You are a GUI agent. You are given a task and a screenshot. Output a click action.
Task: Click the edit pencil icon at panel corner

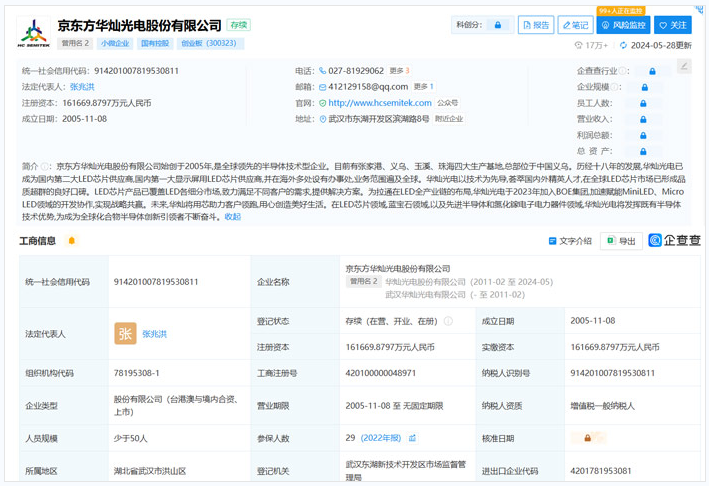pyautogui.click(x=684, y=66)
